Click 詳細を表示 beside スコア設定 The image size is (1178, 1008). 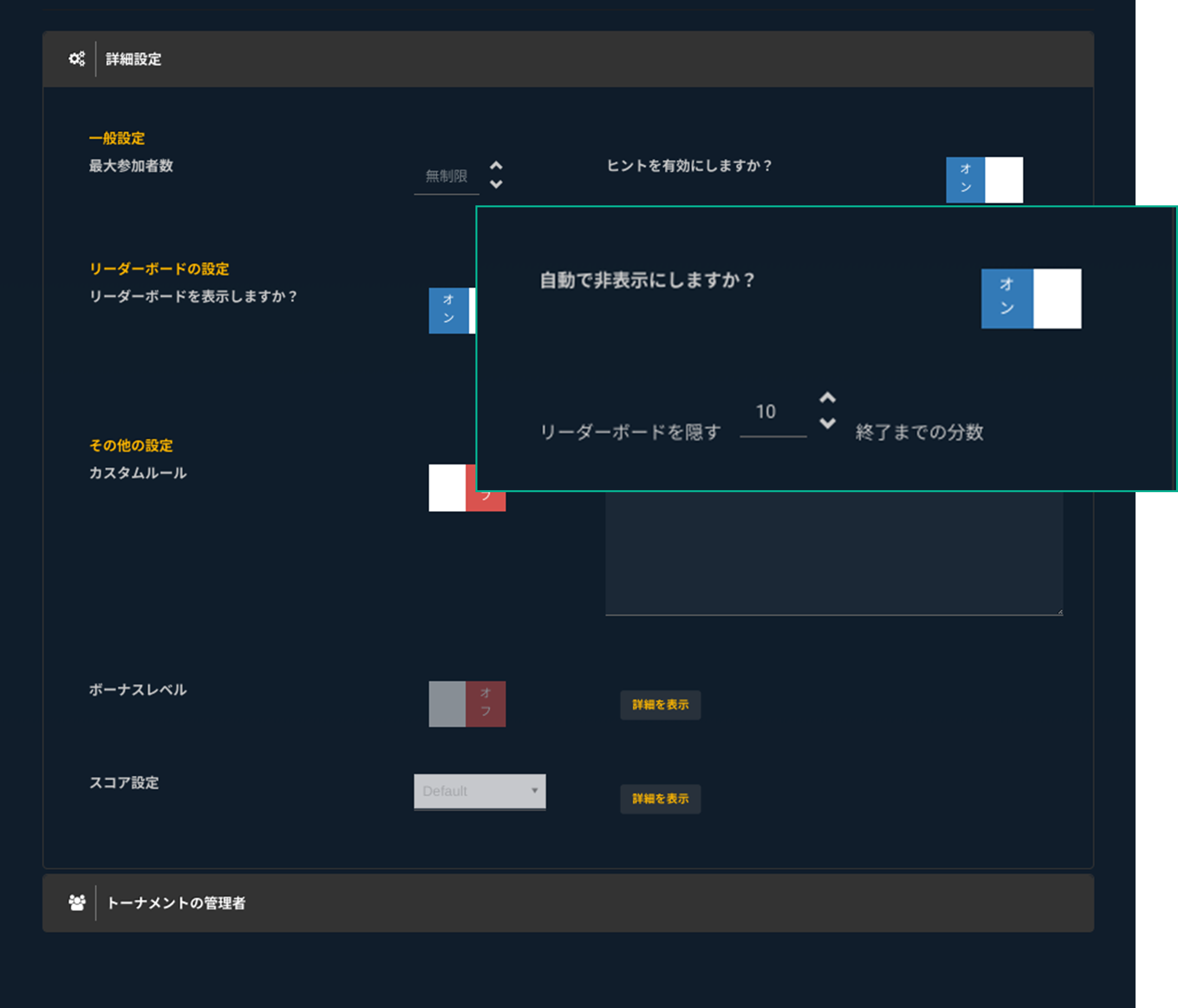[660, 798]
